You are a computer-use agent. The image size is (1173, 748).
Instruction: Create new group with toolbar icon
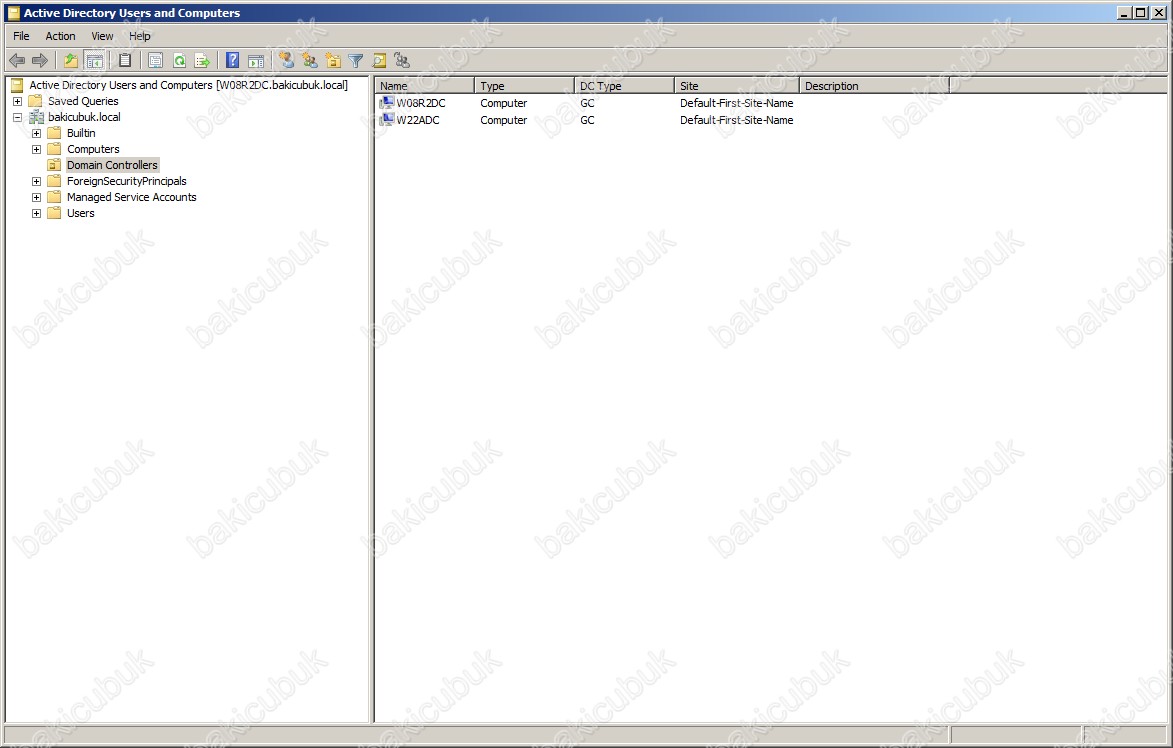[x=310, y=61]
